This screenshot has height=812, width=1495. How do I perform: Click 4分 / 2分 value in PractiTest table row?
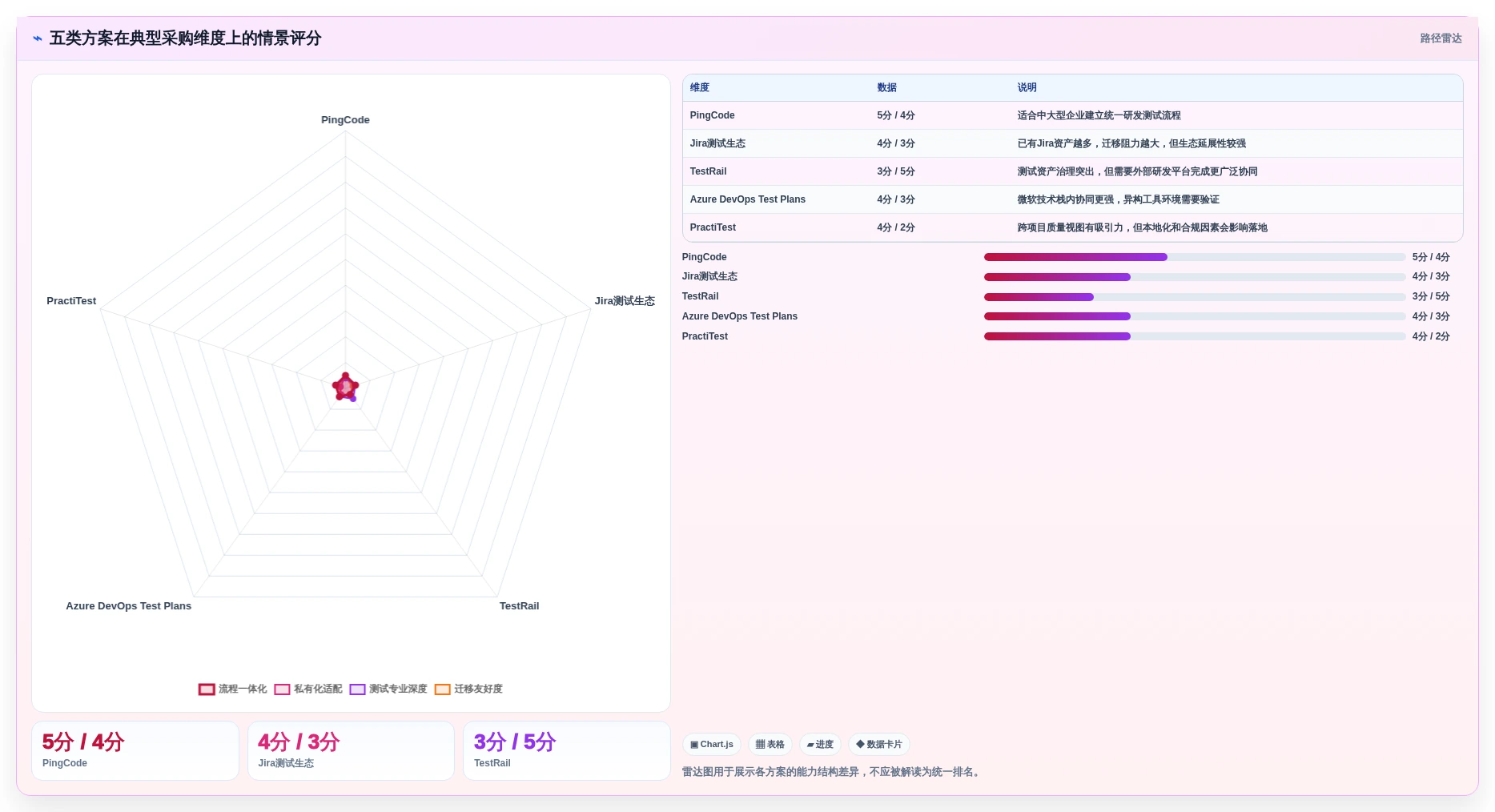895,227
